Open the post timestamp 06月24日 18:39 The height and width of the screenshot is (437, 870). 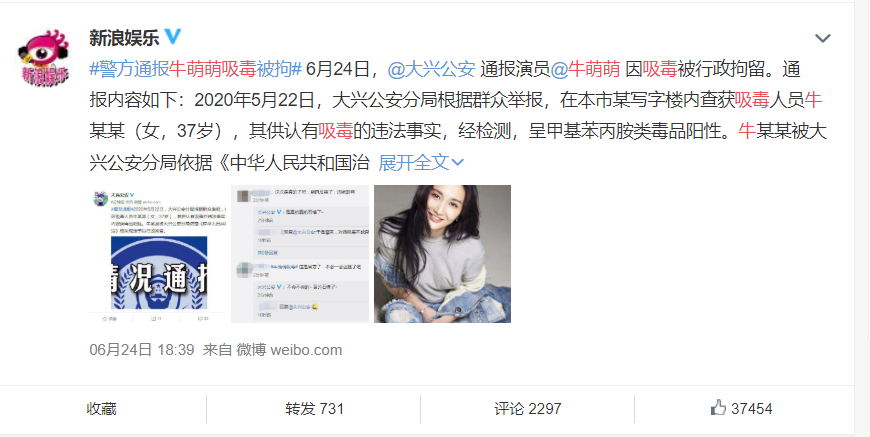[x=141, y=350]
